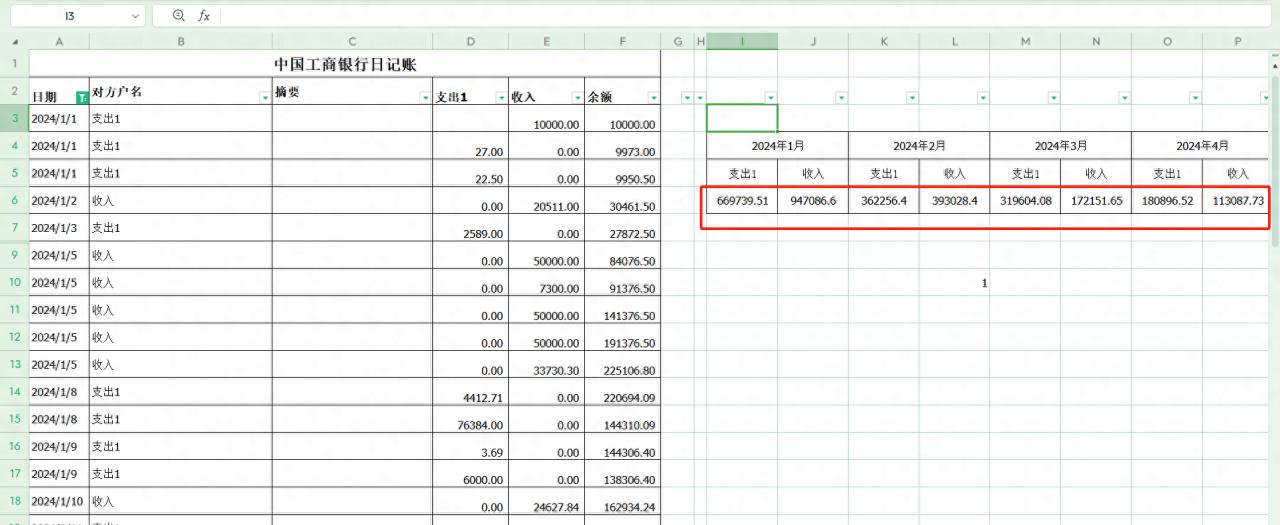
Task: Open the filter dropdown for 收入 header
Action: click(577, 97)
